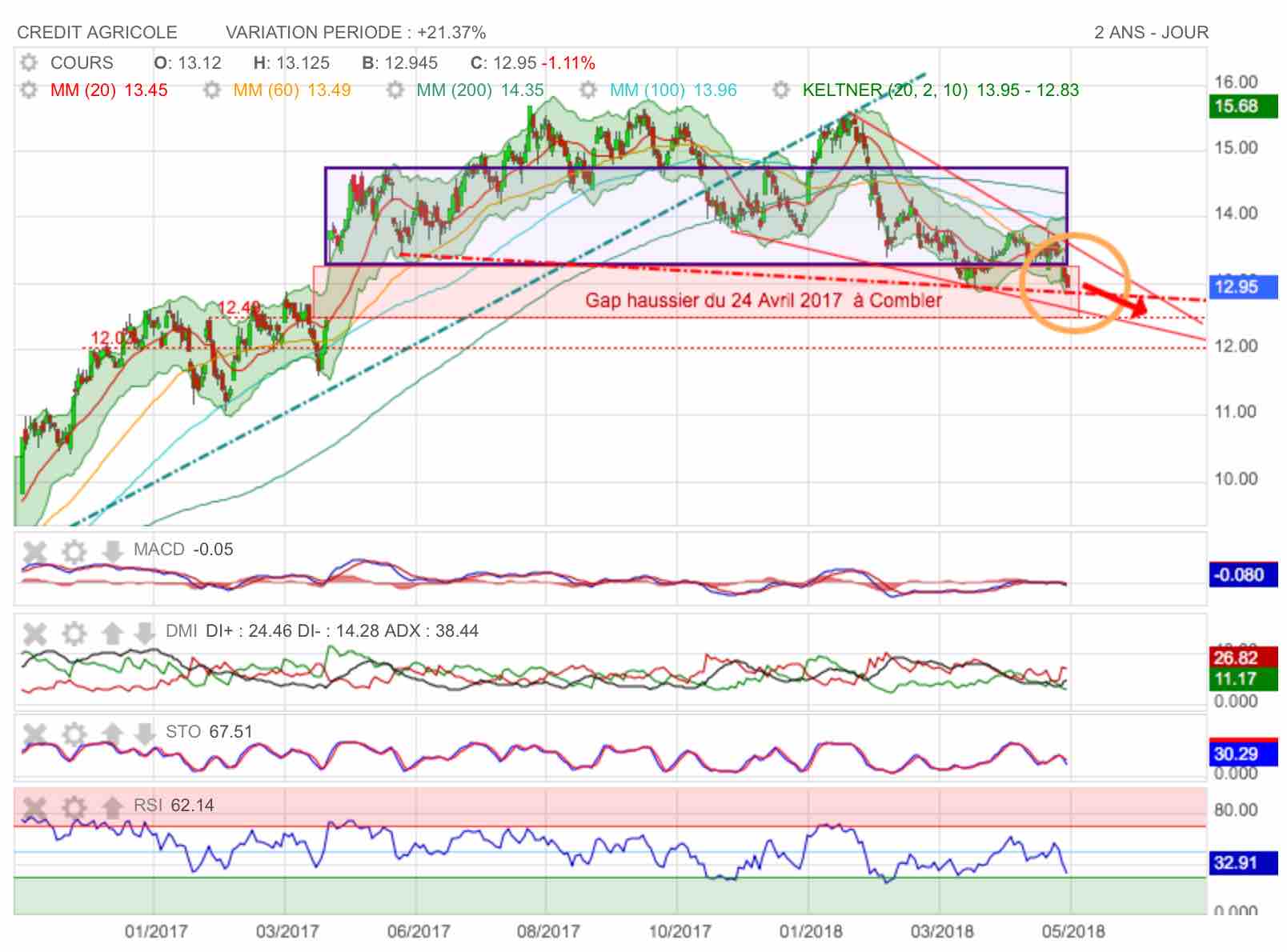Click the MM (20) 13.45 label
This screenshot has height=952, width=1287.
(x=109, y=90)
